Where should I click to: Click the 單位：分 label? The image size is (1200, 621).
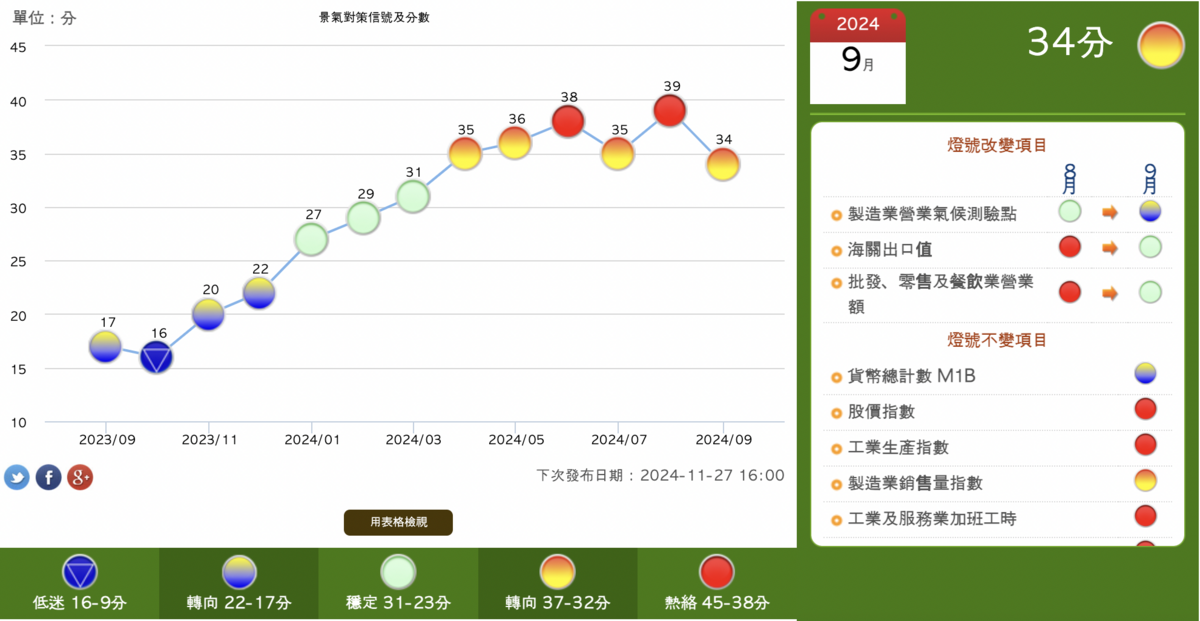click(x=44, y=18)
